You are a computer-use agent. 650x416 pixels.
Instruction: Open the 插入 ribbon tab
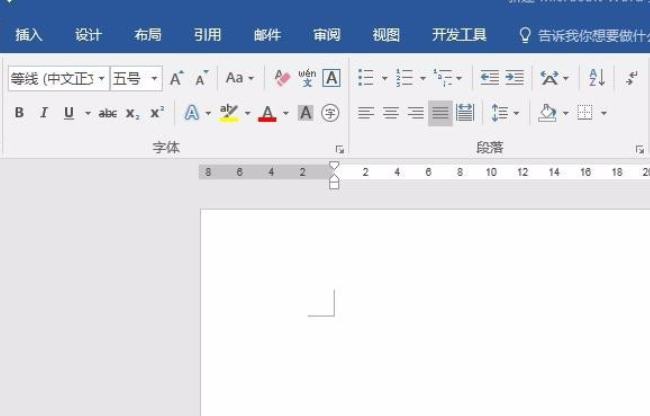pos(29,35)
